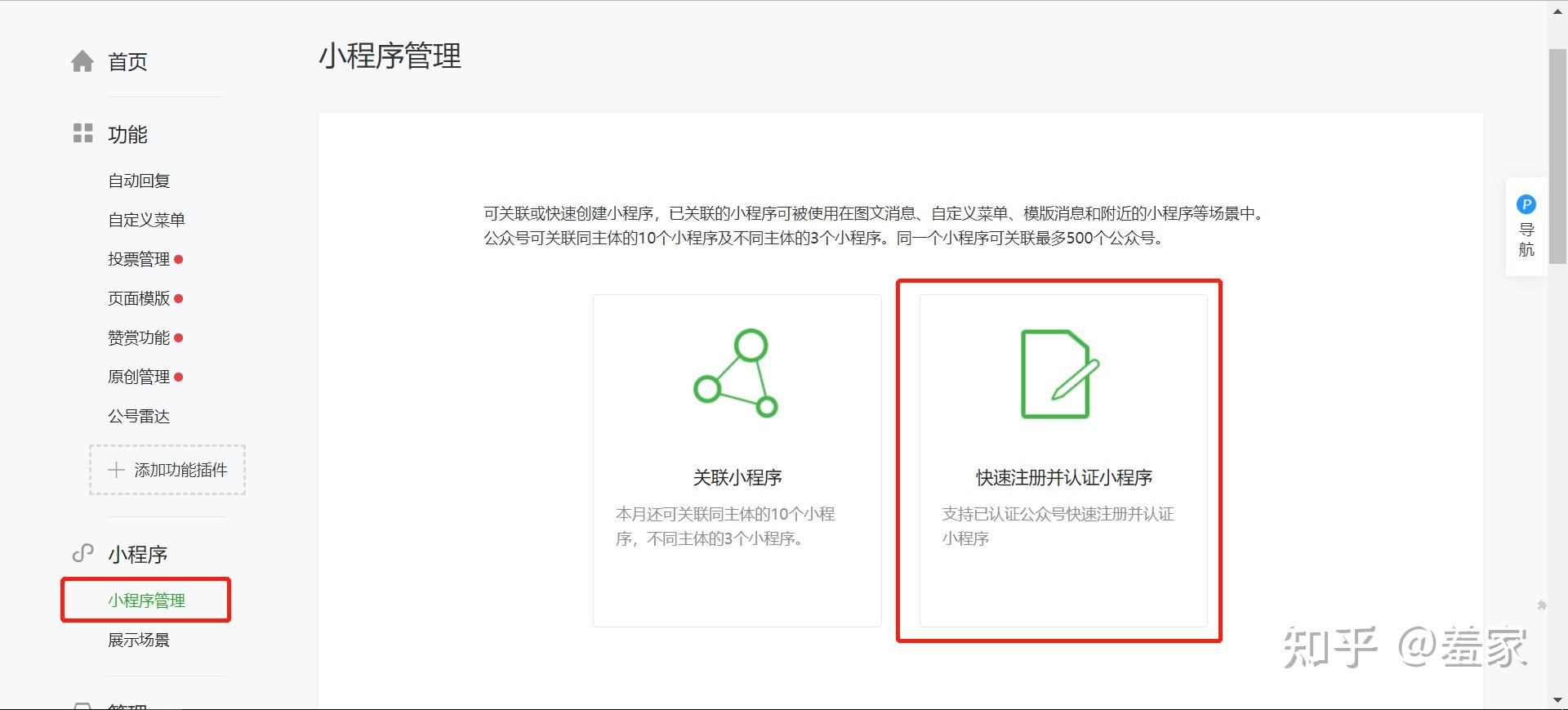Click the sentence starting 公众号可关联同主体
Image resolution: width=1568 pixels, height=710 pixels.
824,238
